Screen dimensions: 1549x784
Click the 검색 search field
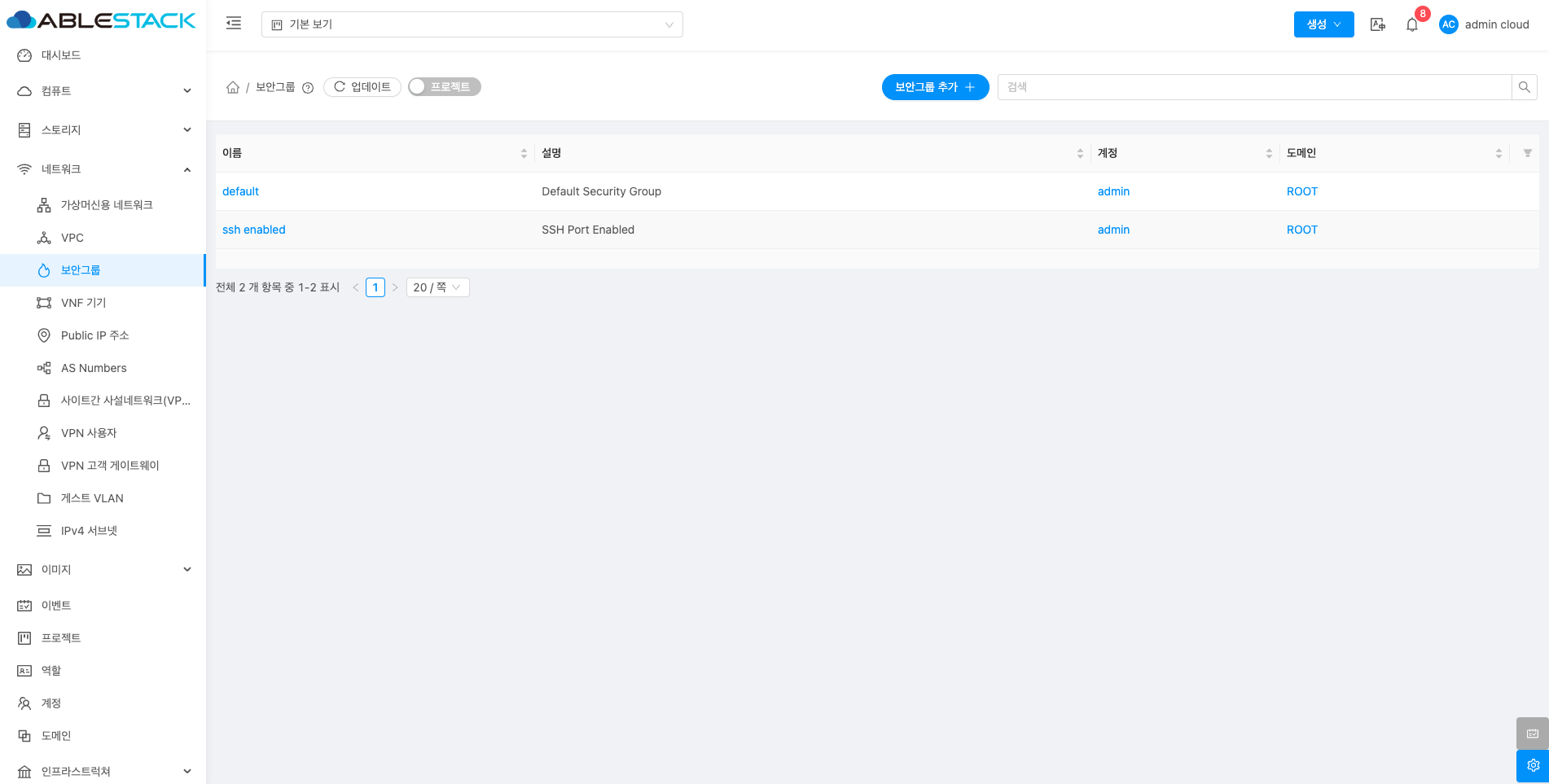coord(1254,87)
